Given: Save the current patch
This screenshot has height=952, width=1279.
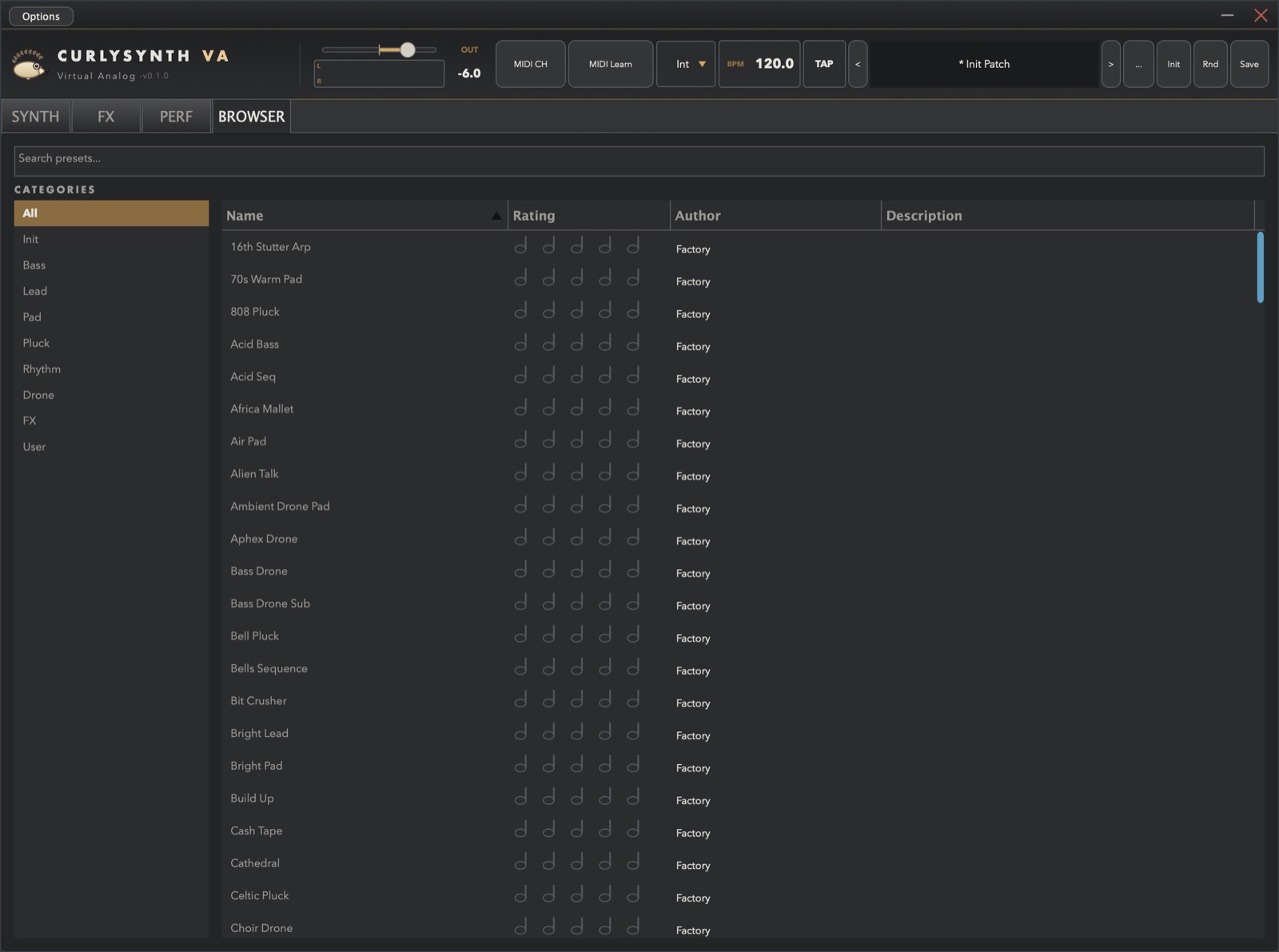Looking at the screenshot, I should (x=1249, y=64).
